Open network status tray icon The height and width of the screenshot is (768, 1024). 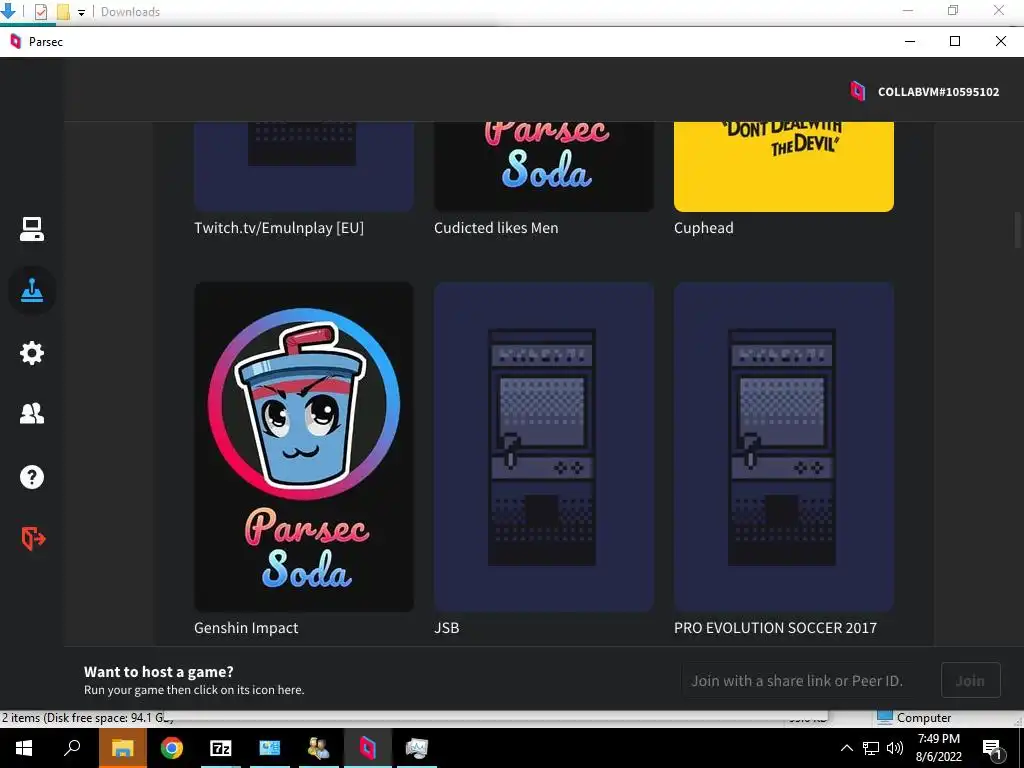tap(871, 748)
